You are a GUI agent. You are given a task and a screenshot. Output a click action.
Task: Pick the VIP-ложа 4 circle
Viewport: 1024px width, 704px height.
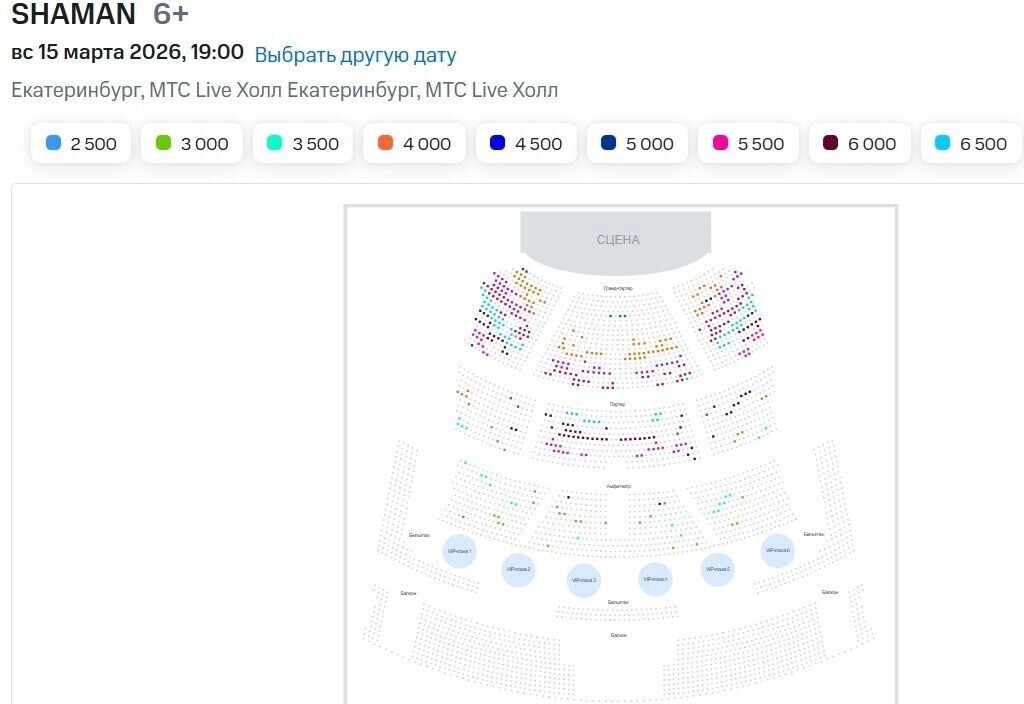(655, 579)
